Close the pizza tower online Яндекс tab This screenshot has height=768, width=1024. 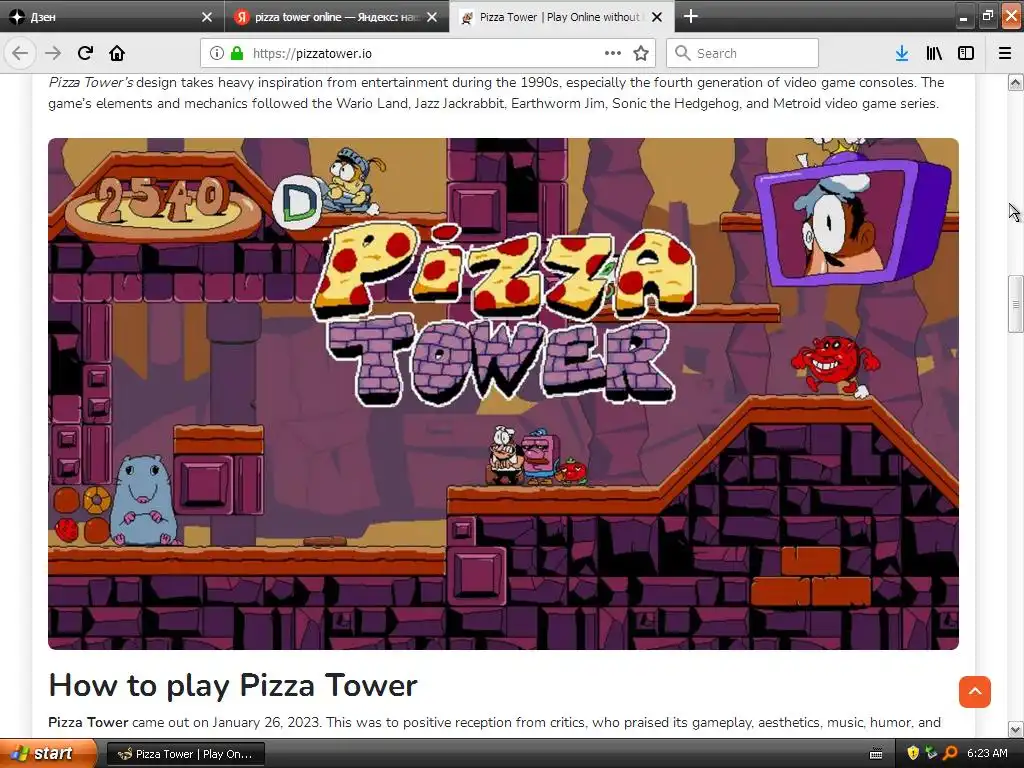tap(432, 17)
